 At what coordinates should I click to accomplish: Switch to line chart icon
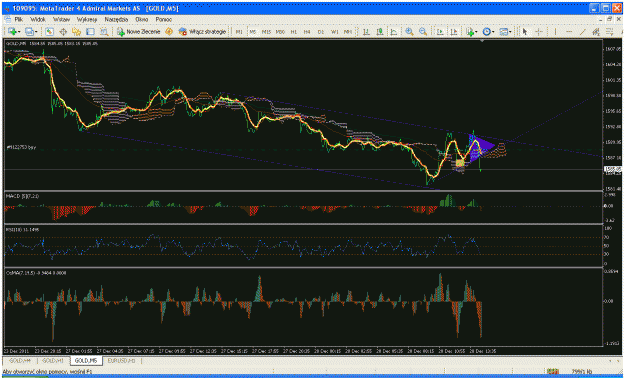tap(394, 32)
